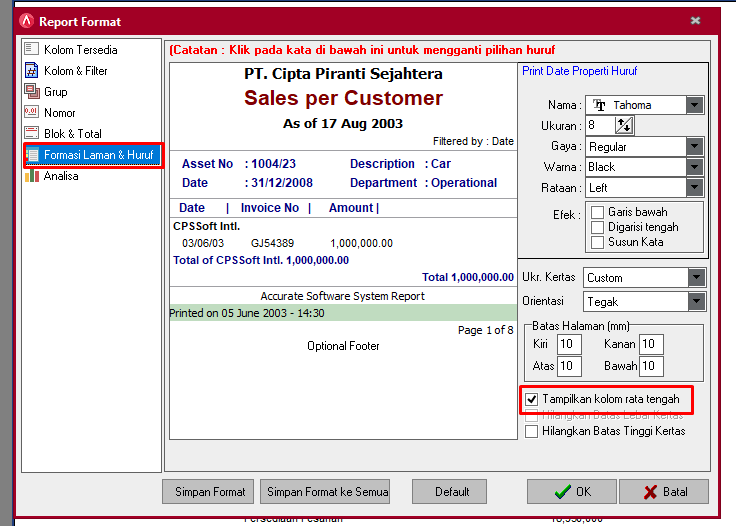Click the Kiri margin input field
The image size is (736, 526).
coord(569,344)
